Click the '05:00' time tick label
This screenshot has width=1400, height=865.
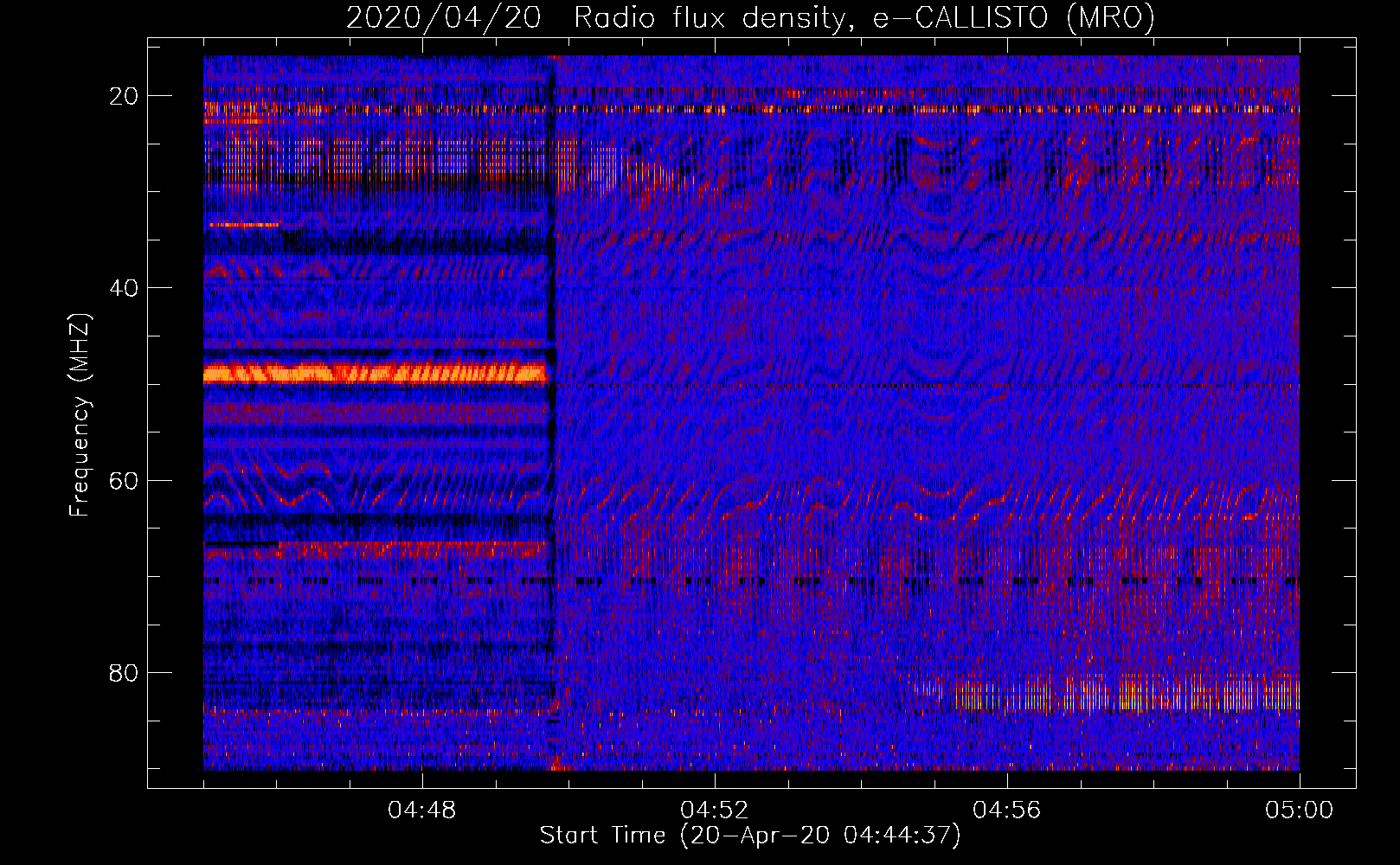coord(1300,810)
